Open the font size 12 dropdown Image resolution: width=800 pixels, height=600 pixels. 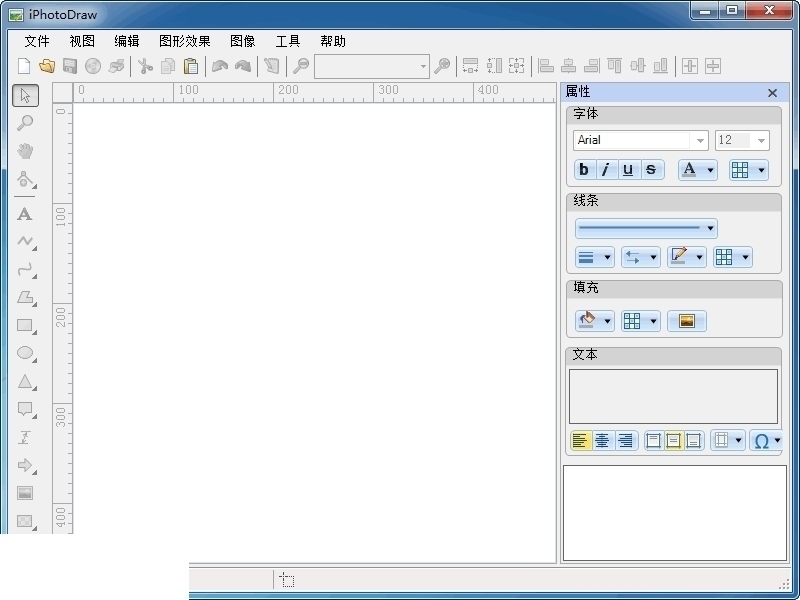coord(761,141)
